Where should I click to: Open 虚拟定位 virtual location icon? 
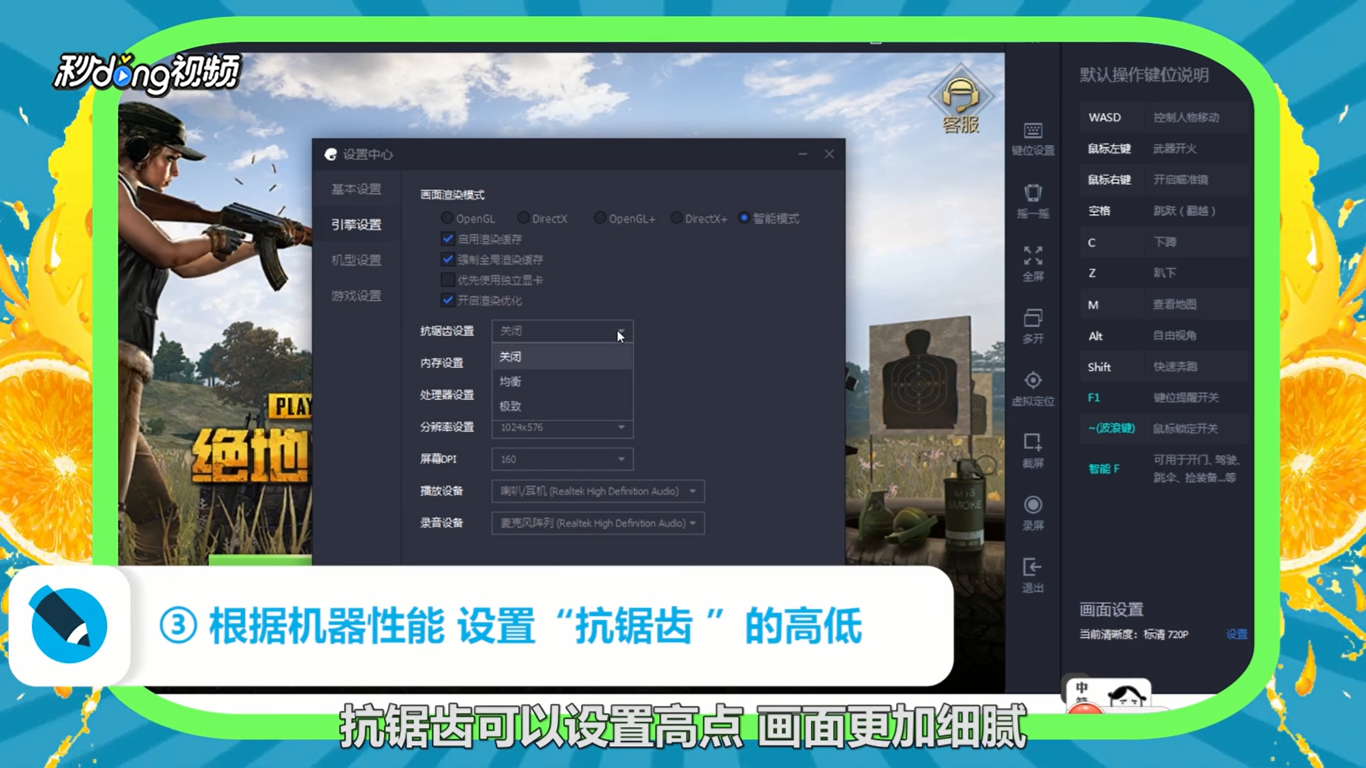coord(1033,389)
